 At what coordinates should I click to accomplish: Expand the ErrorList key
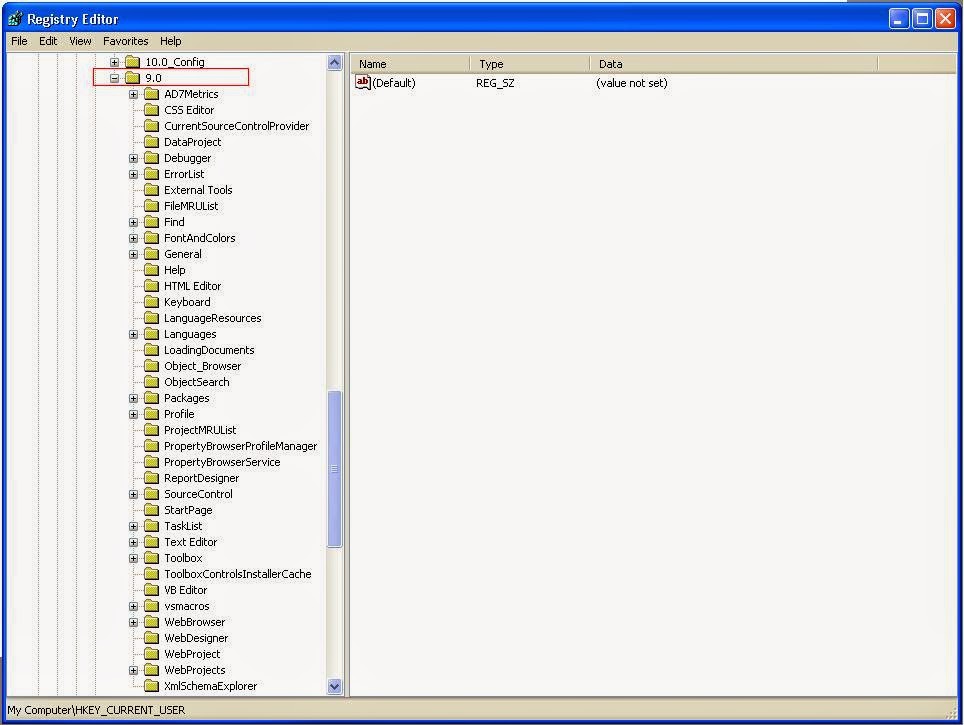(133, 174)
